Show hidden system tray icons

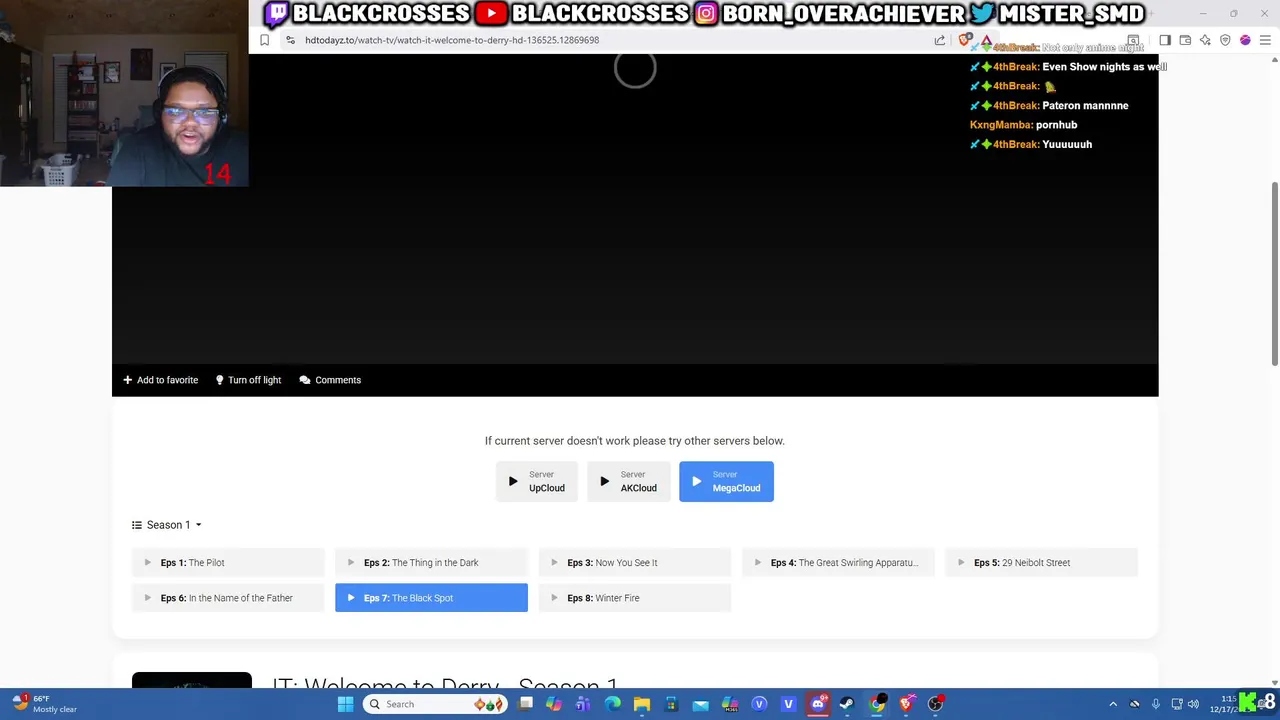(1113, 704)
